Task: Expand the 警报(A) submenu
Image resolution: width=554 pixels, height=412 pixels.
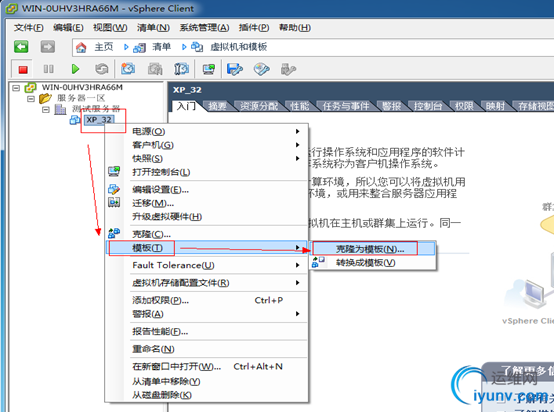Action: click(x=206, y=314)
